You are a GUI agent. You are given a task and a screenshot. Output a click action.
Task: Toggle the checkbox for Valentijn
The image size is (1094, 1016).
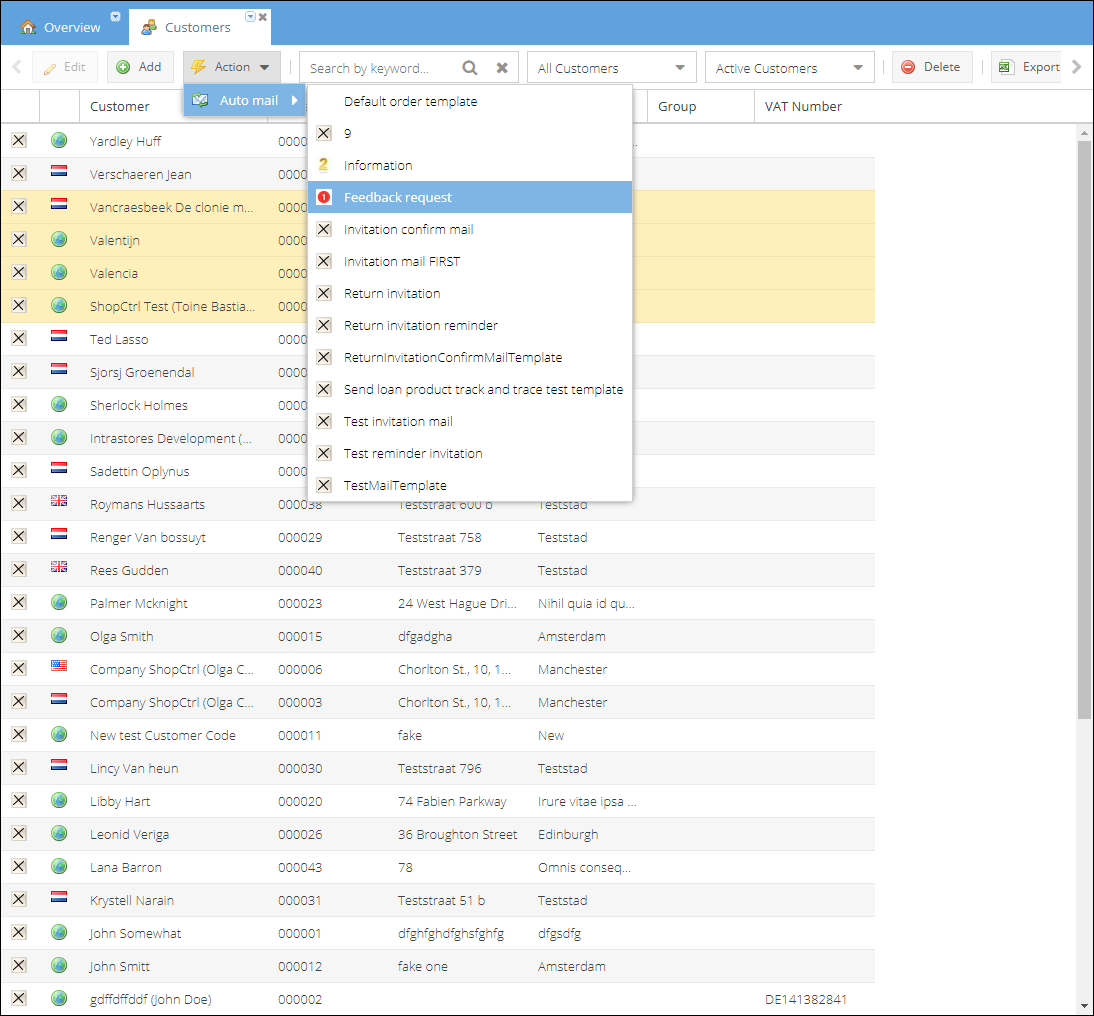(19, 240)
